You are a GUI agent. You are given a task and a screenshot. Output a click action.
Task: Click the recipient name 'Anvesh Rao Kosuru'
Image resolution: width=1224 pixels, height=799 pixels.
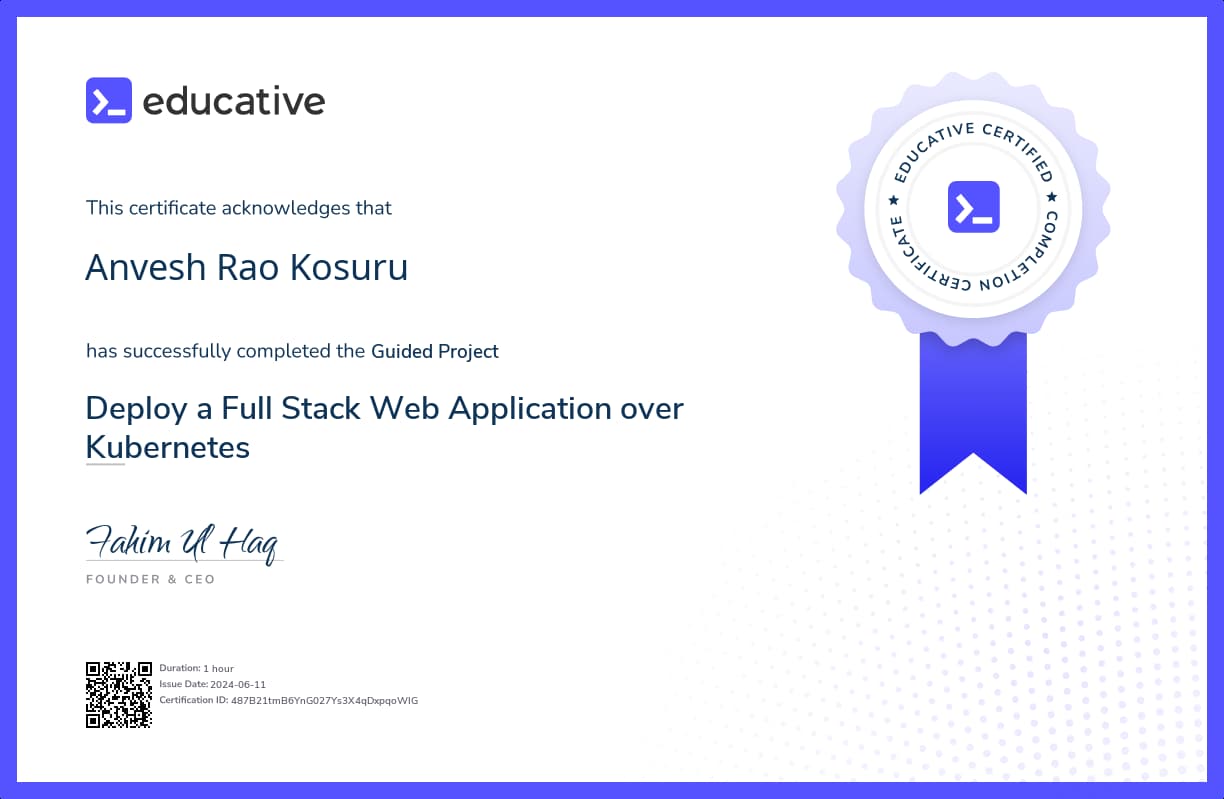[x=247, y=267]
